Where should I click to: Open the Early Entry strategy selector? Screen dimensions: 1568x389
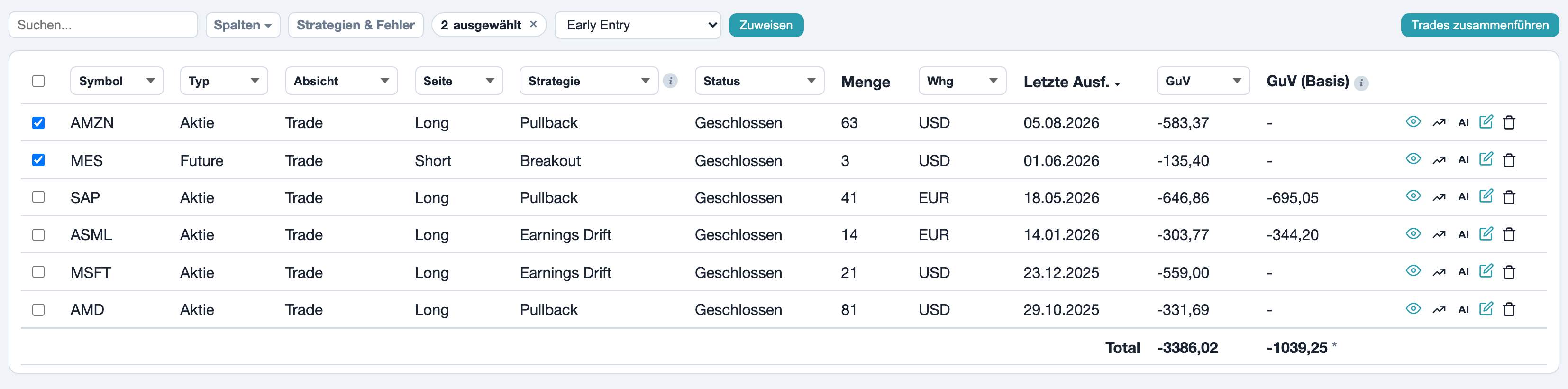(x=638, y=25)
